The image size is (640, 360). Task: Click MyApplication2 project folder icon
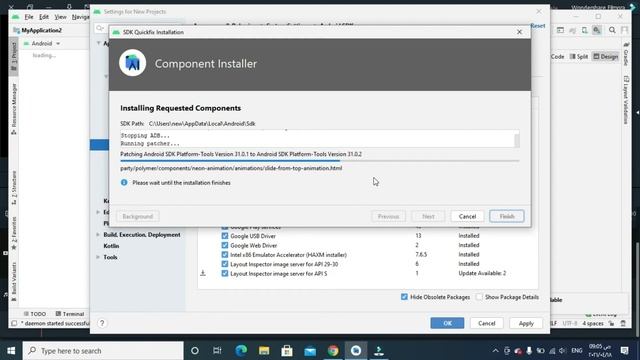click(17, 31)
